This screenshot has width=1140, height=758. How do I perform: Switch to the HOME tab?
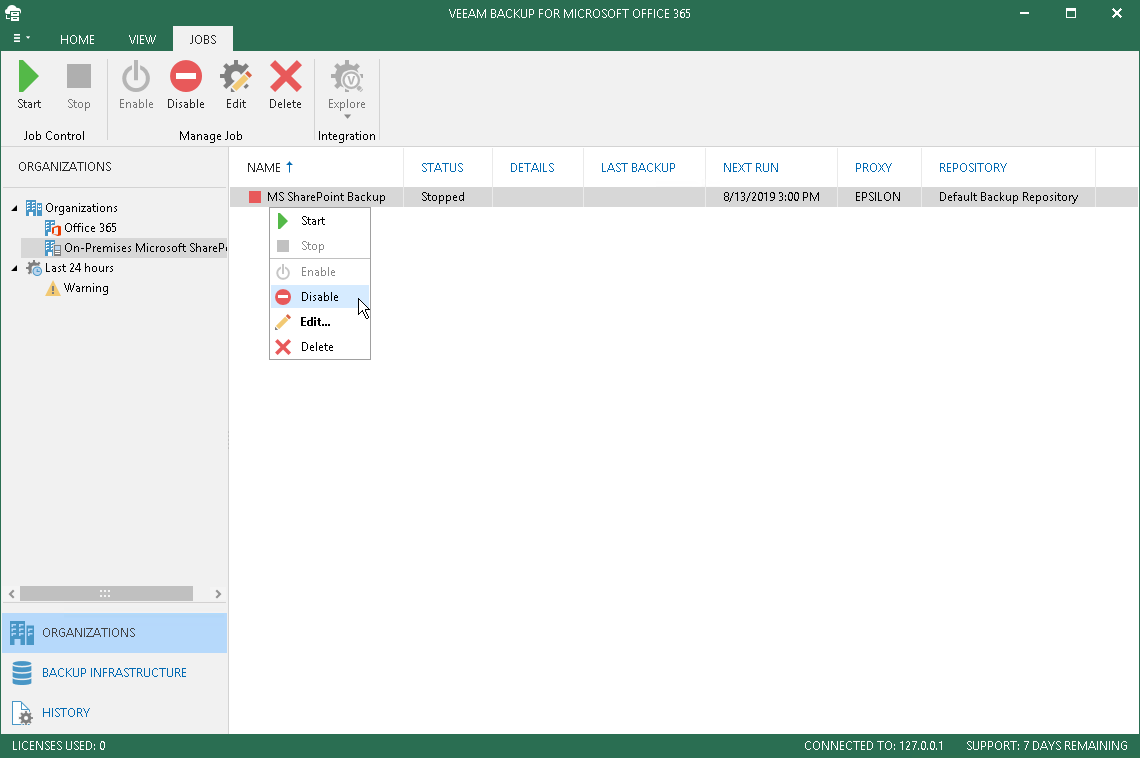pyautogui.click(x=77, y=39)
